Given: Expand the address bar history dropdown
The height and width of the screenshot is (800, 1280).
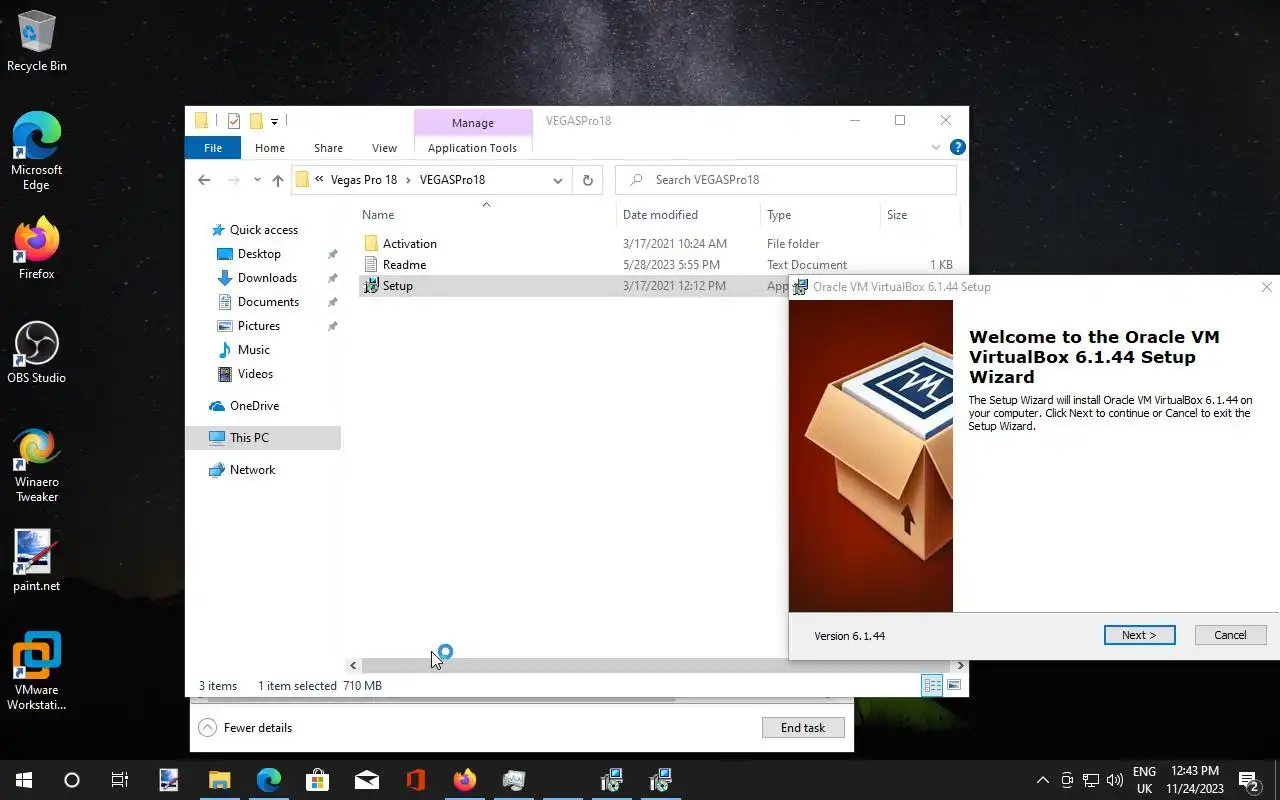Looking at the screenshot, I should (x=558, y=180).
